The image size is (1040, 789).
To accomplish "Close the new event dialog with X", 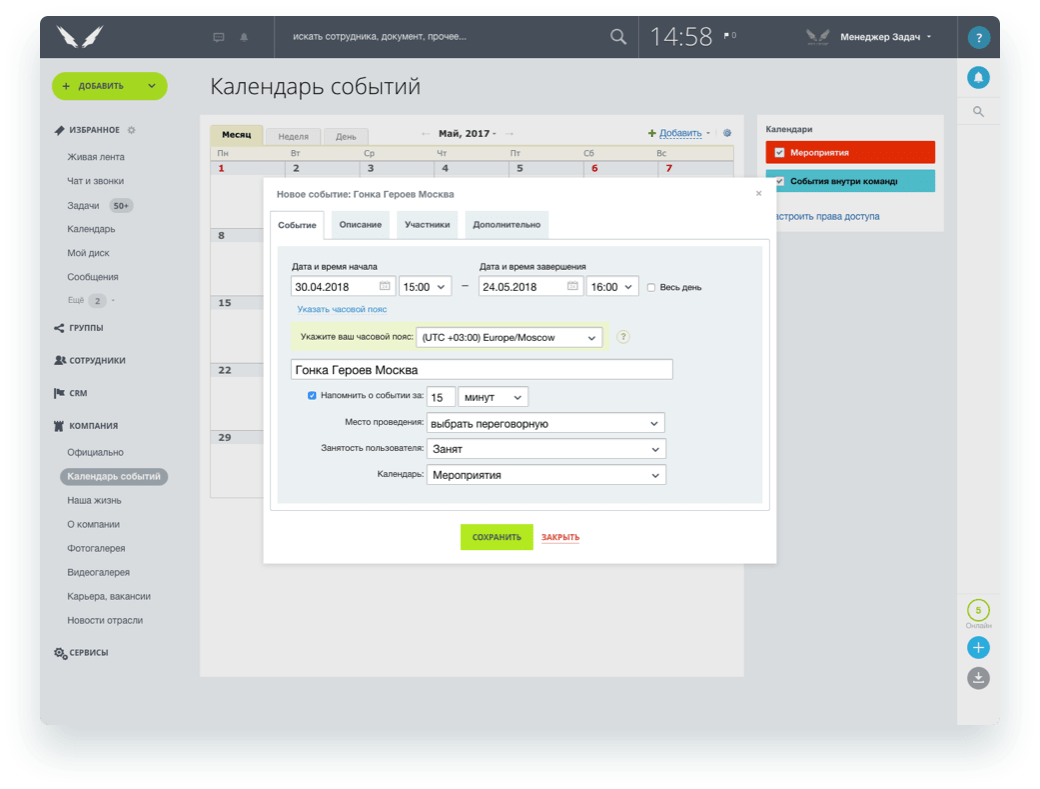I will [759, 193].
